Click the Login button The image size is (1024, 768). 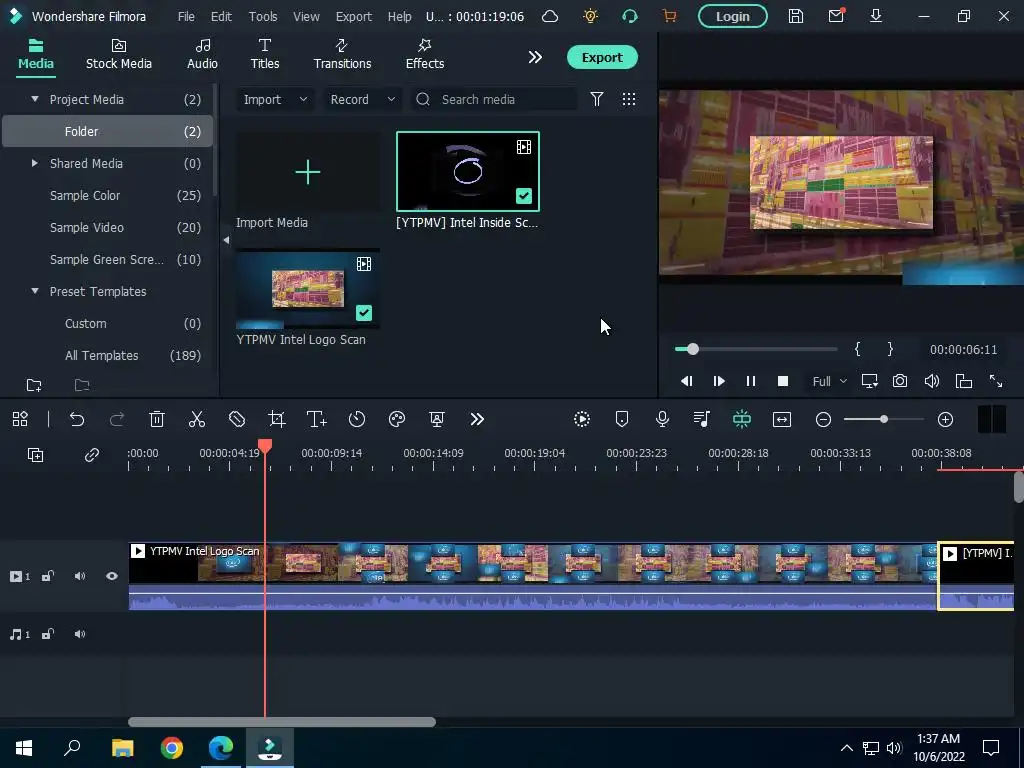(733, 16)
